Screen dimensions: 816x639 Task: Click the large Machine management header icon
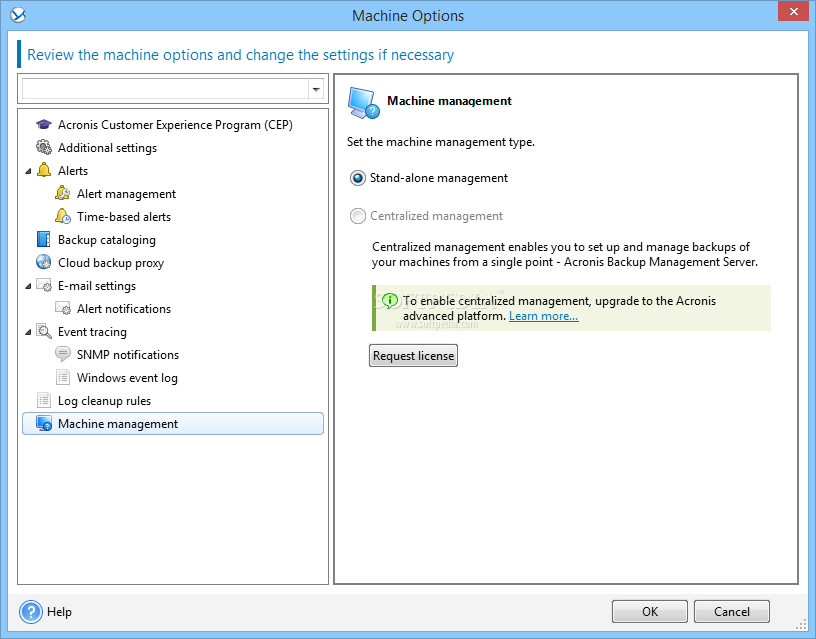pyautogui.click(x=363, y=103)
